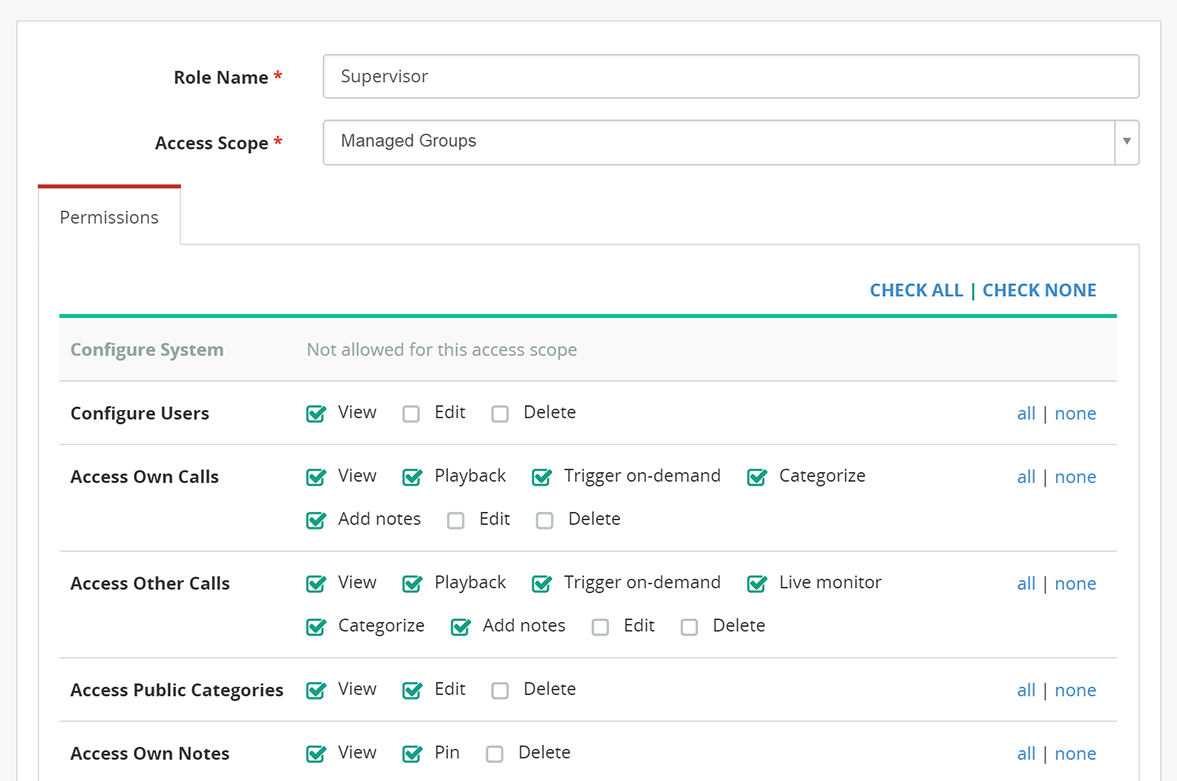Click 'none' link for Access Other Calls
This screenshot has width=1177, height=781.
[1075, 584]
